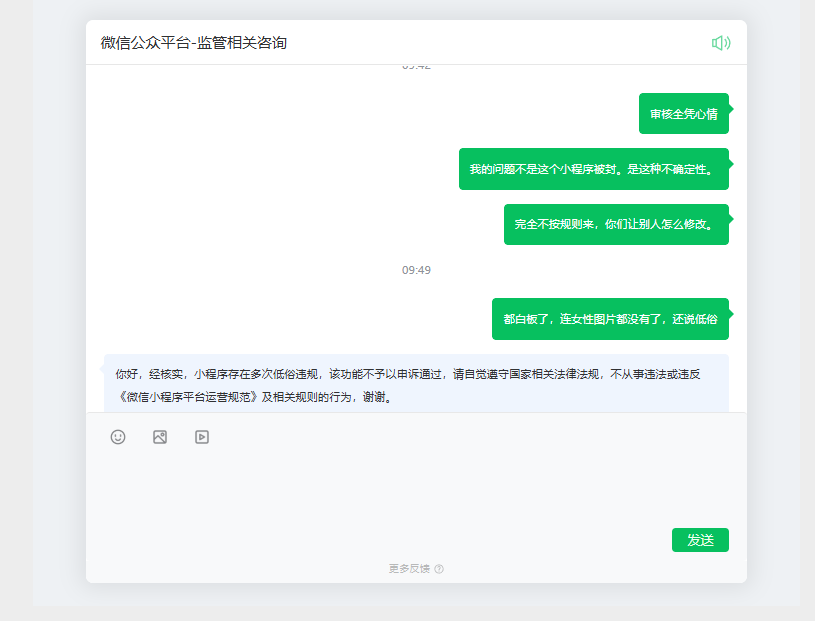This screenshot has height=621, width=815.
Task: Open the 更多反馈 link
Action: tap(409, 569)
